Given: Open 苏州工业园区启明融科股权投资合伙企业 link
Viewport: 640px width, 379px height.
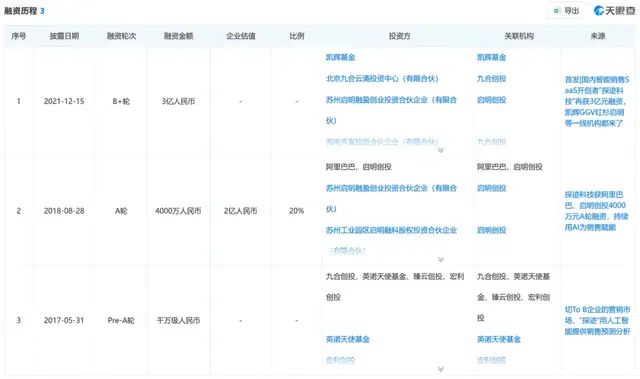Looking at the screenshot, I should pyautogui.click(x=391, y=240).
